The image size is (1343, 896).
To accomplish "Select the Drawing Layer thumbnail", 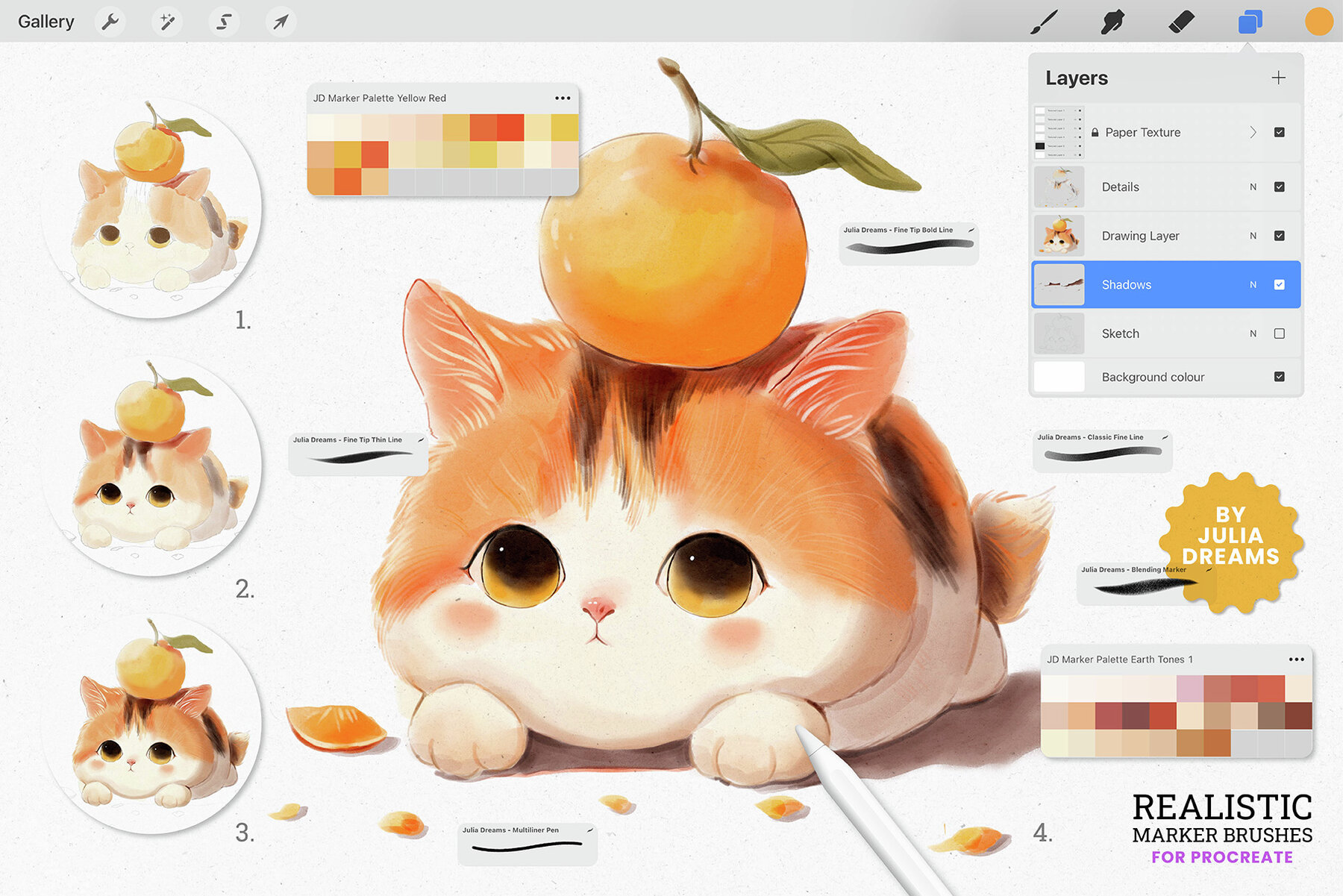I will click(1059, 235).
